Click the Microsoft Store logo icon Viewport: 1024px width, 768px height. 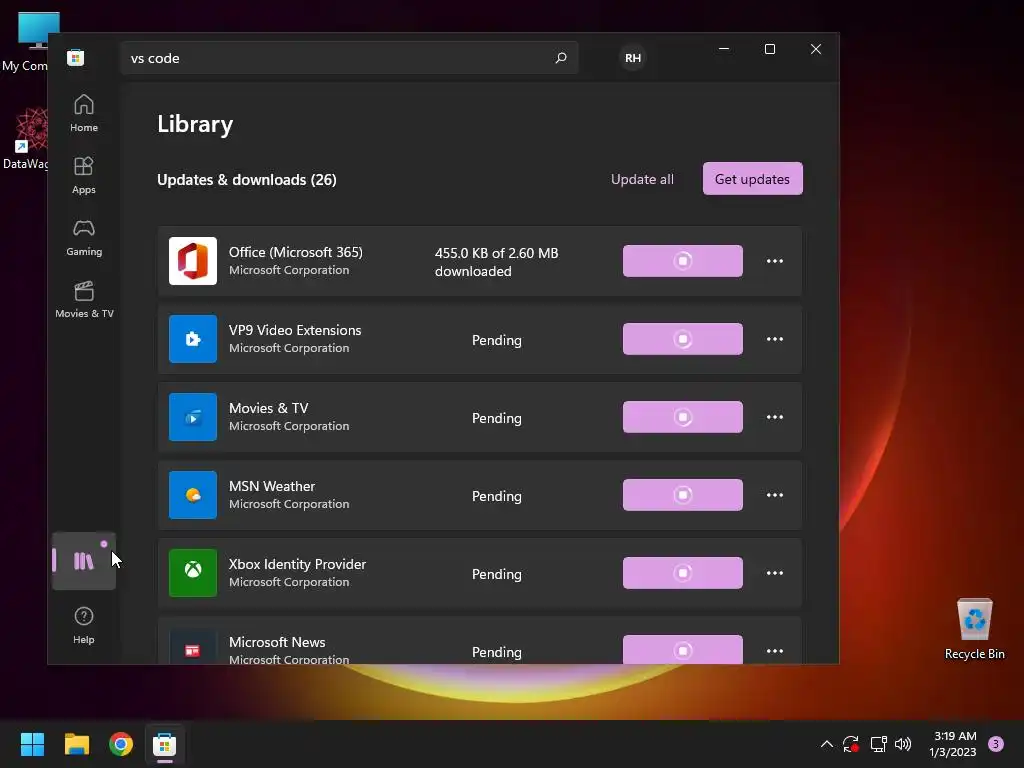(x=76, y=57)
